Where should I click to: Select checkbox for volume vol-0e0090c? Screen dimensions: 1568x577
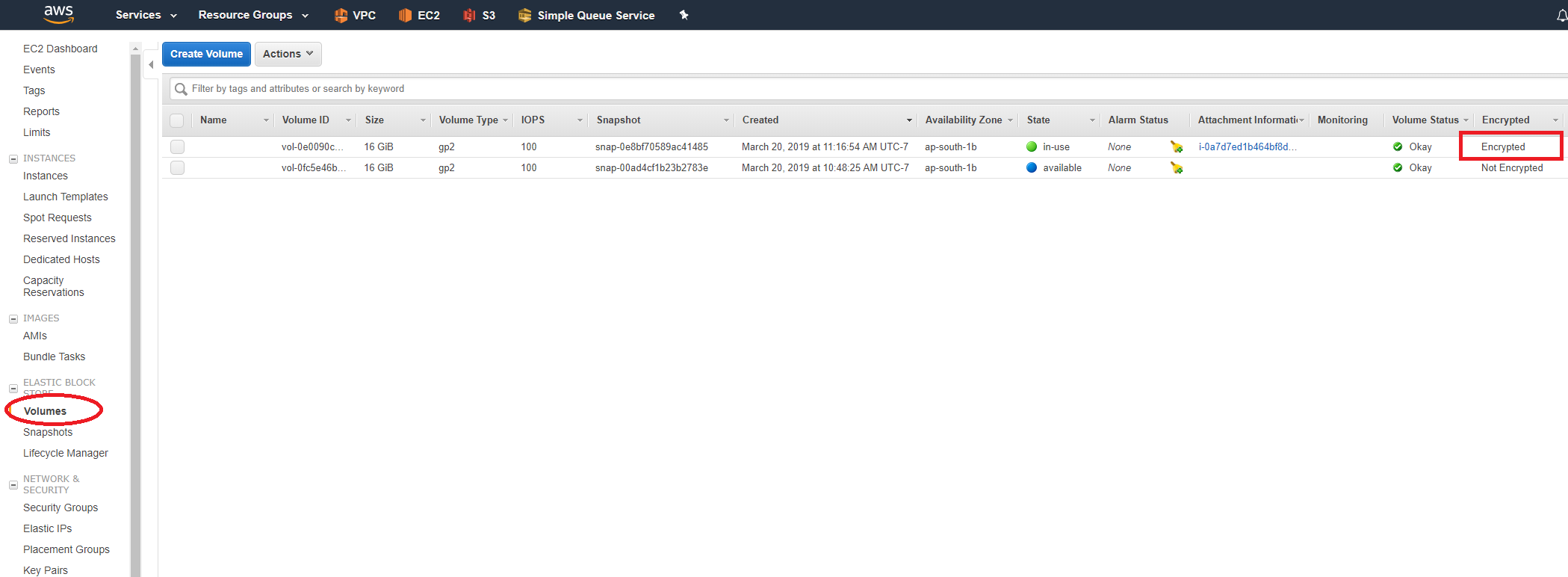point(177,146)
